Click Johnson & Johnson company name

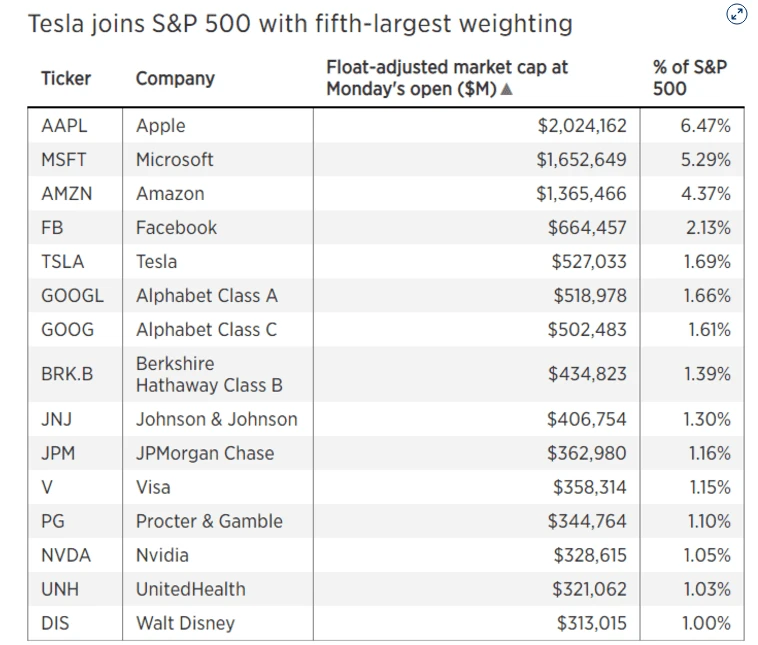(217, 420)
